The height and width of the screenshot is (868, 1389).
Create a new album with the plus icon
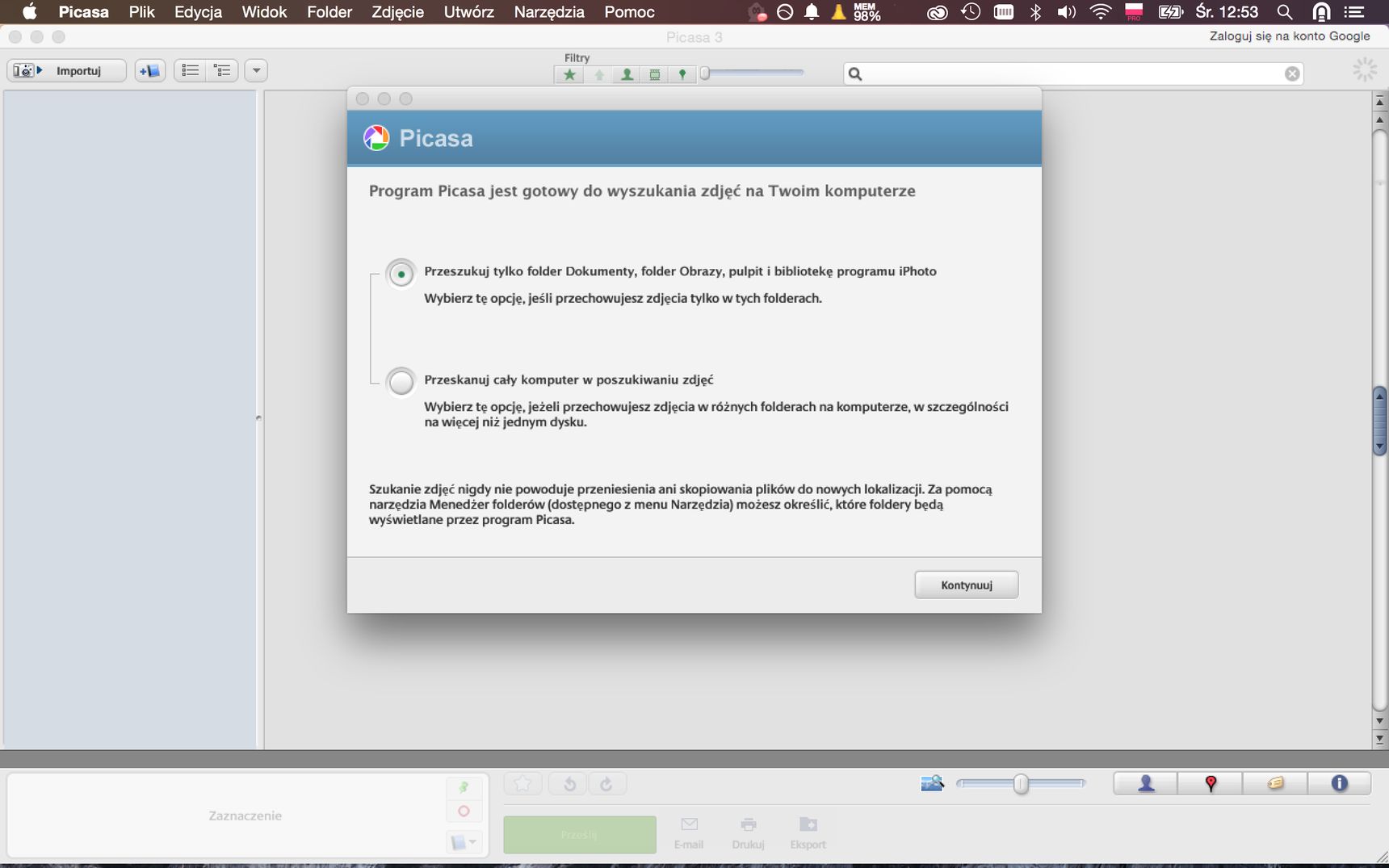coord(149,71)
